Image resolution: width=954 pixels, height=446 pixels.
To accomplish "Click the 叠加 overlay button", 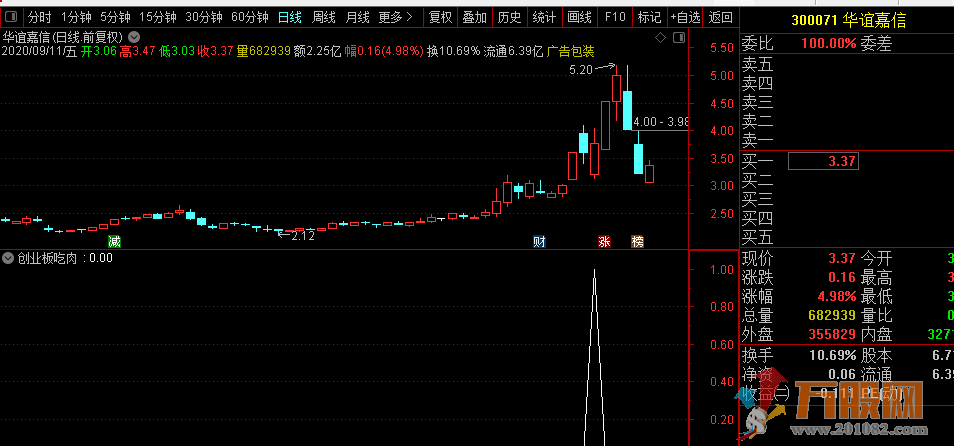I will tap(475, 17).
